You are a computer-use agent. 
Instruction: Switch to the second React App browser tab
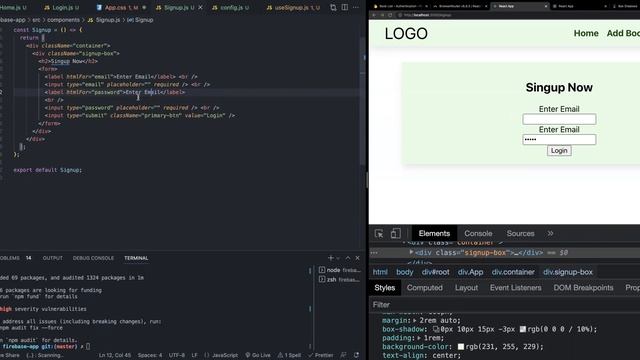(580, 6)
